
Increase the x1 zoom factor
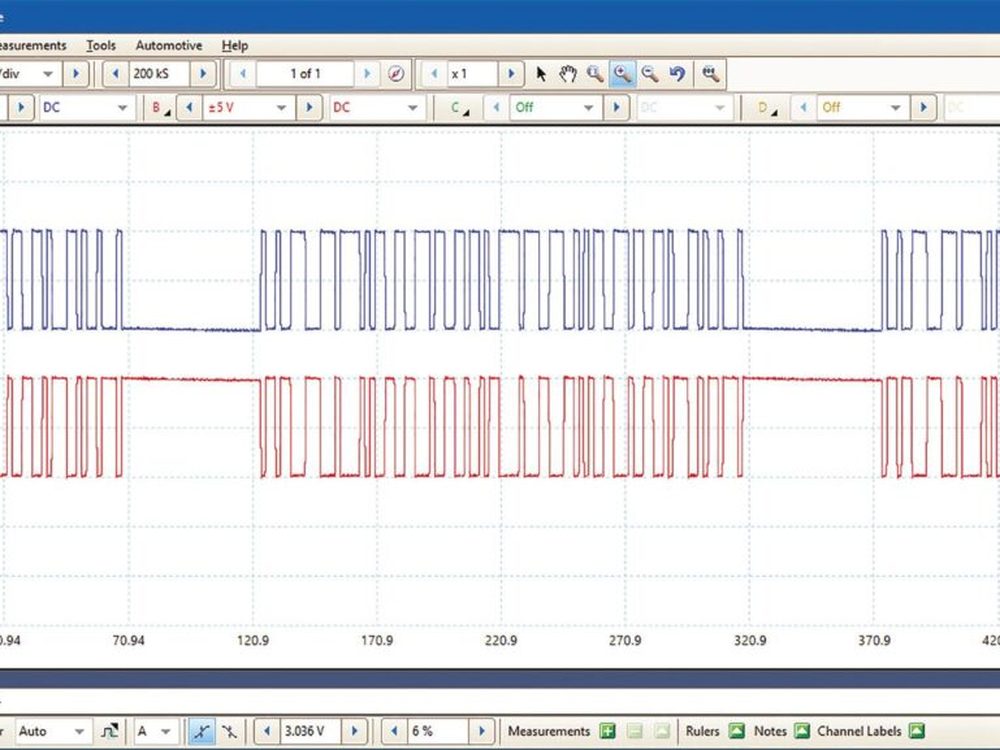[511, 74]
